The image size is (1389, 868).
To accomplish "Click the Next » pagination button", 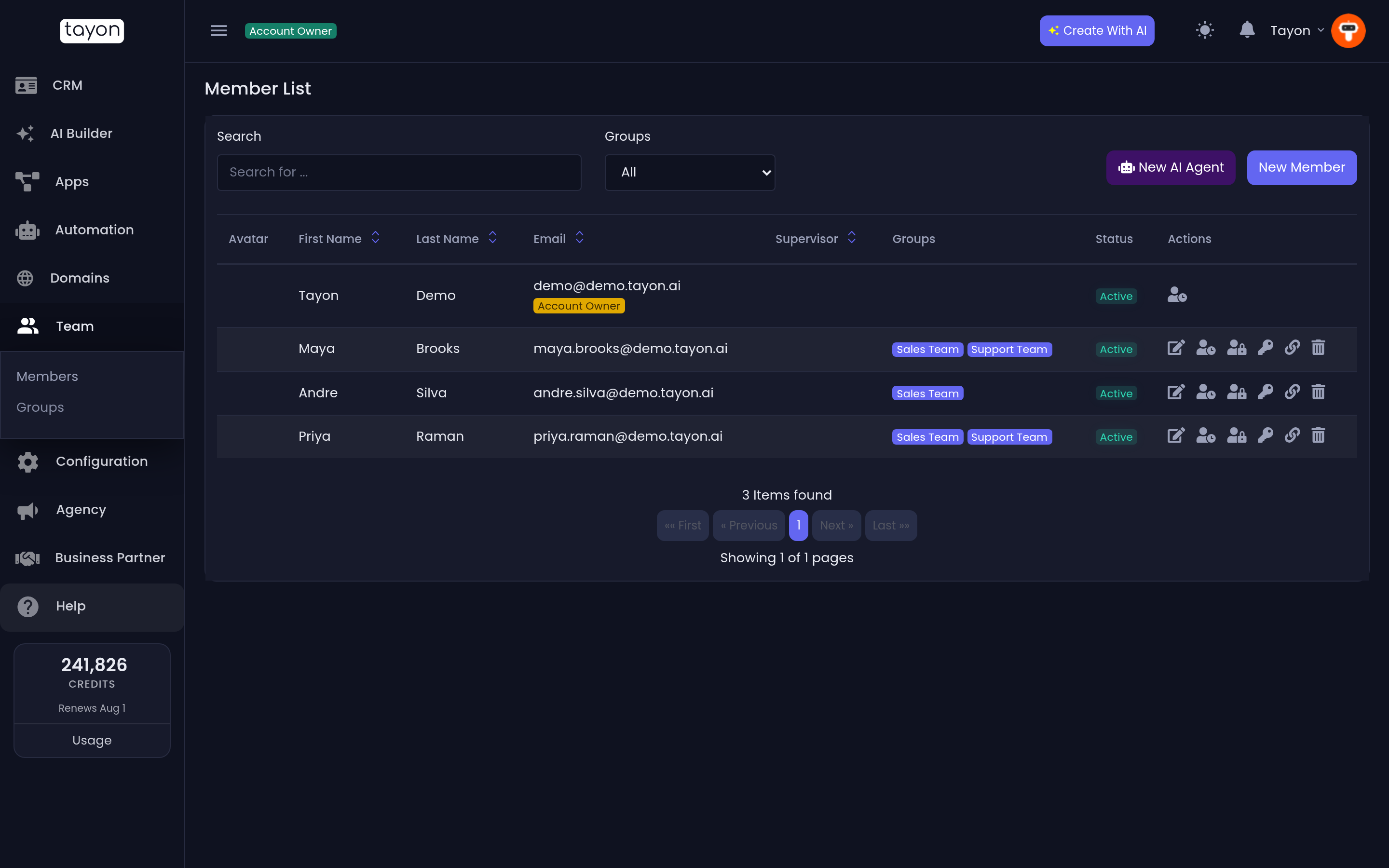I will coord(836,525).
